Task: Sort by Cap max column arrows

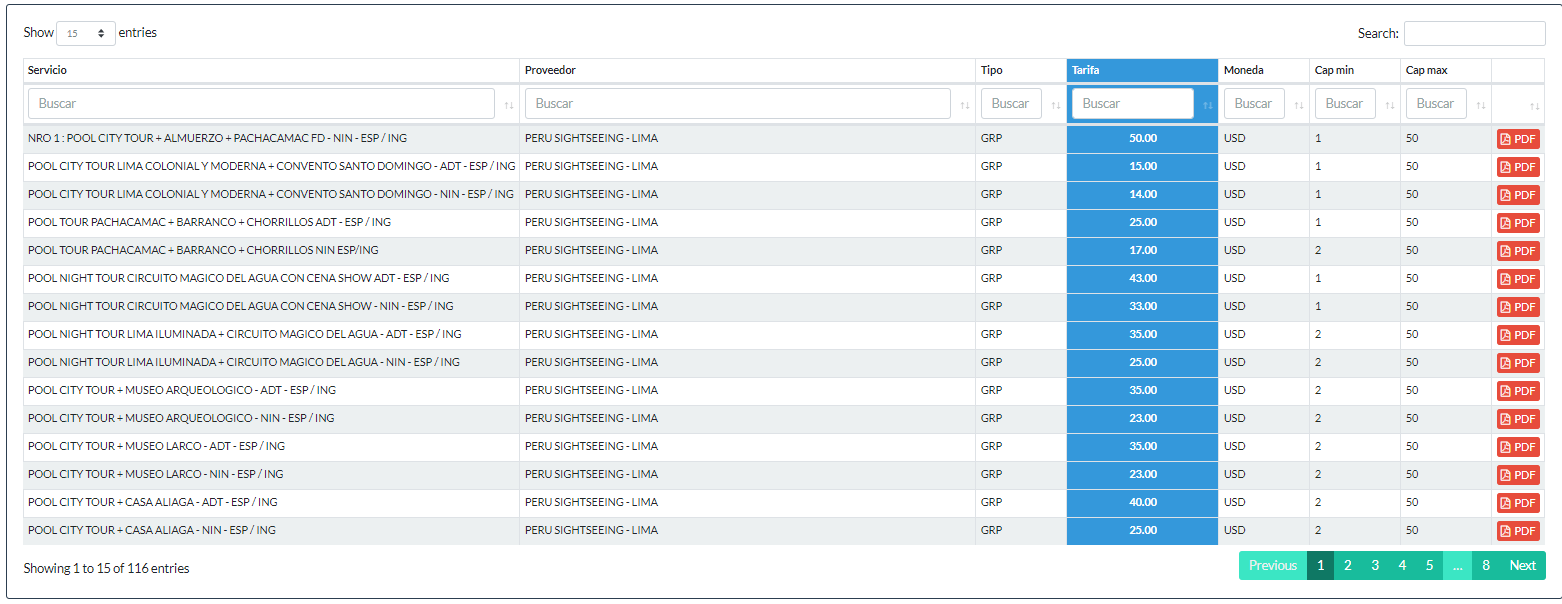Action: (x=1481, y=105)
